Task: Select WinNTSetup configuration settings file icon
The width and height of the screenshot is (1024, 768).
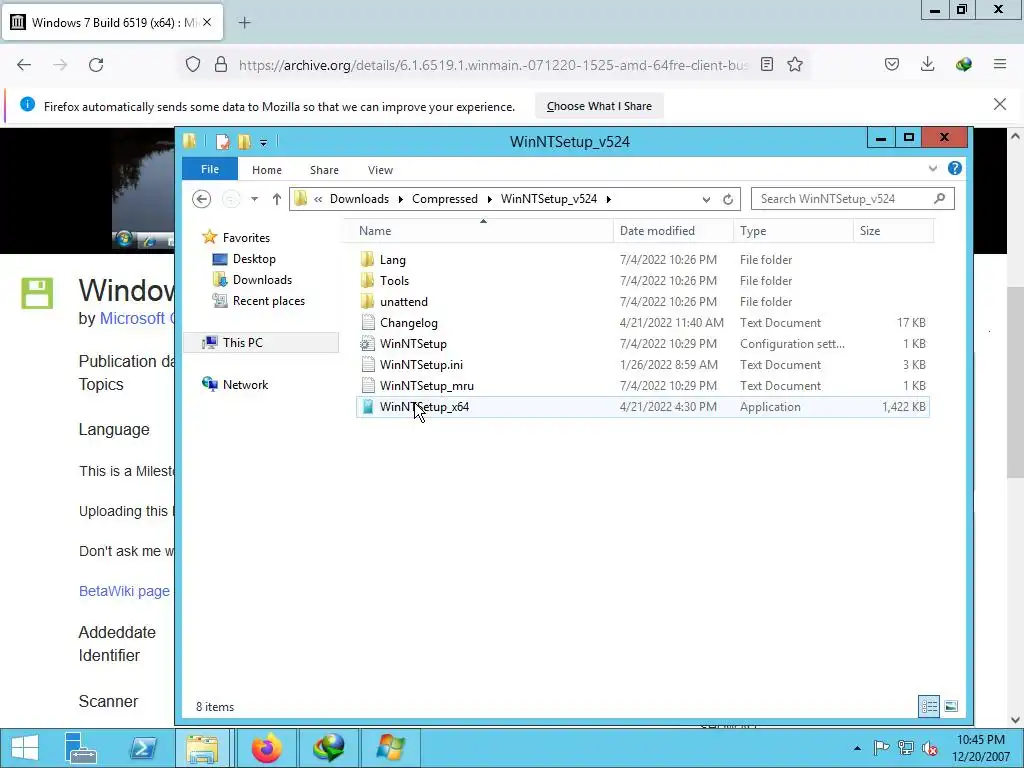Action: [368, 344]
